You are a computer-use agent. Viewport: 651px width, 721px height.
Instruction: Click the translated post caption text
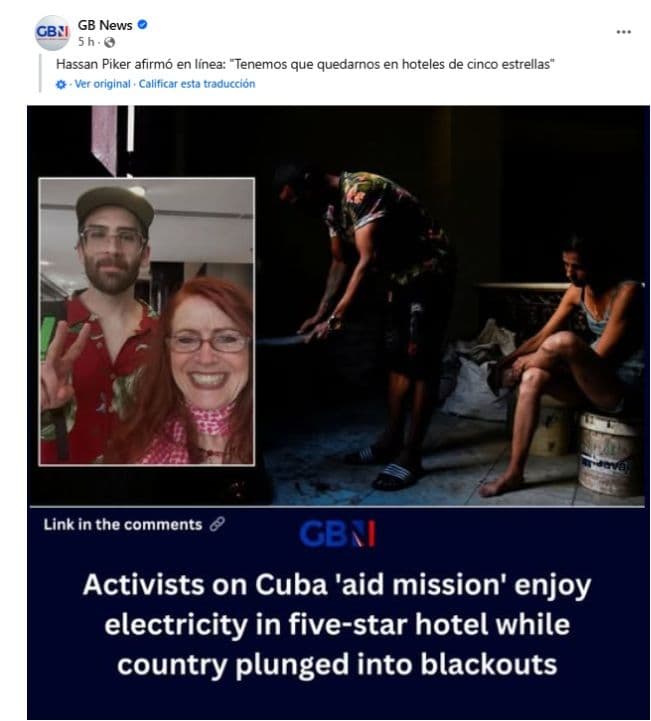pos(305,64)
